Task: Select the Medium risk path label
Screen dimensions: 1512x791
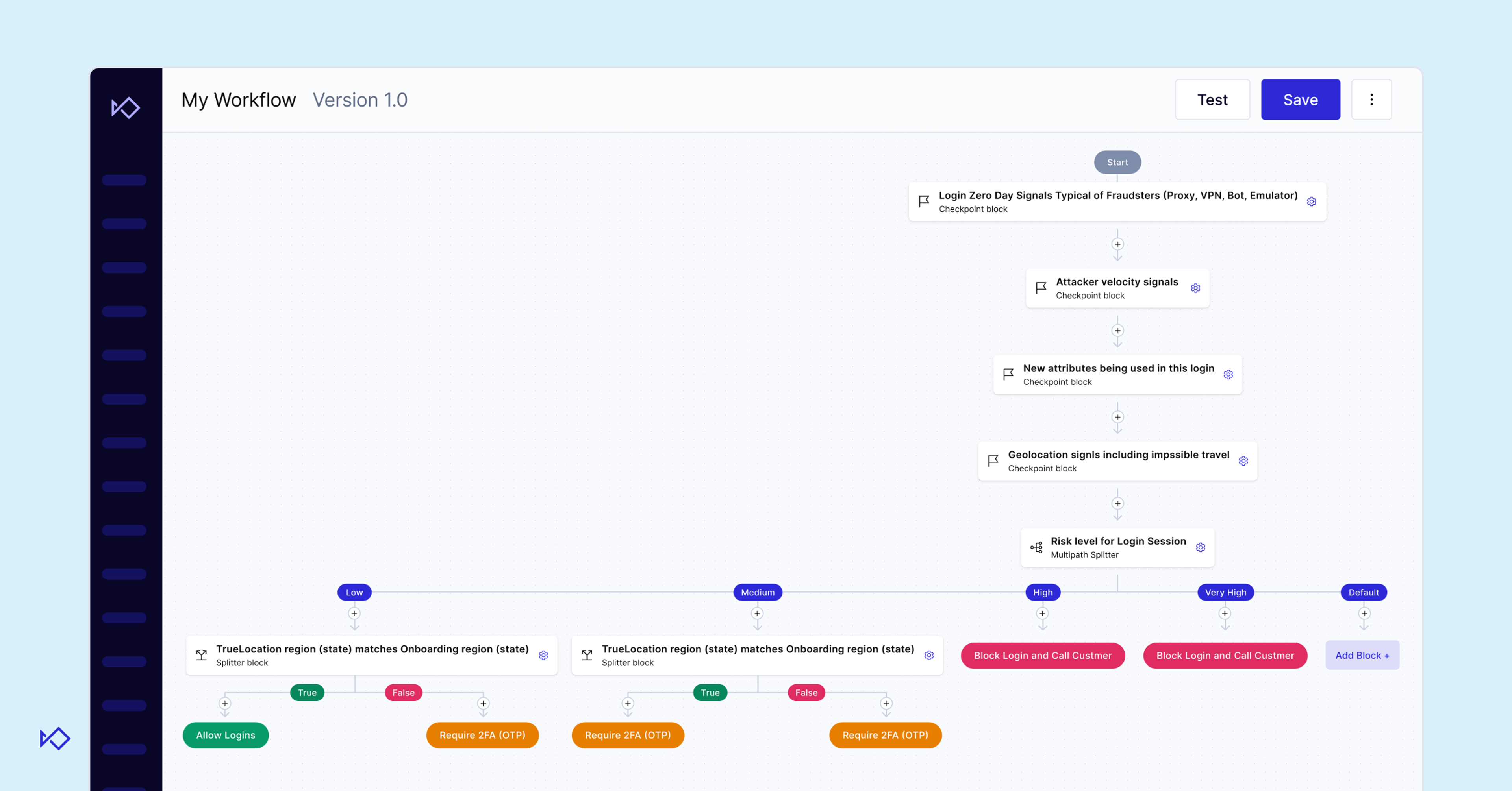Action: click(757, 593)
